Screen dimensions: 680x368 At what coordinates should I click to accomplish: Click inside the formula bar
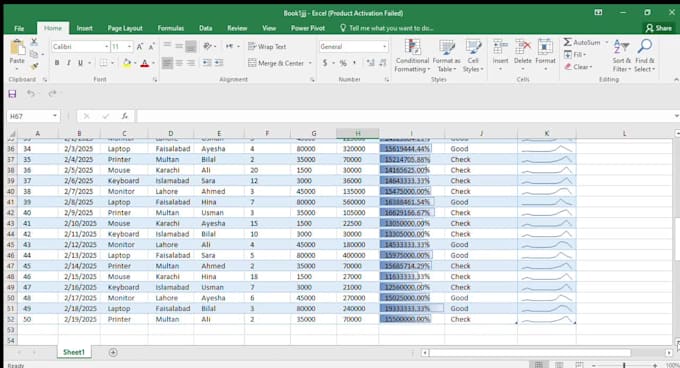coord(405,116)
